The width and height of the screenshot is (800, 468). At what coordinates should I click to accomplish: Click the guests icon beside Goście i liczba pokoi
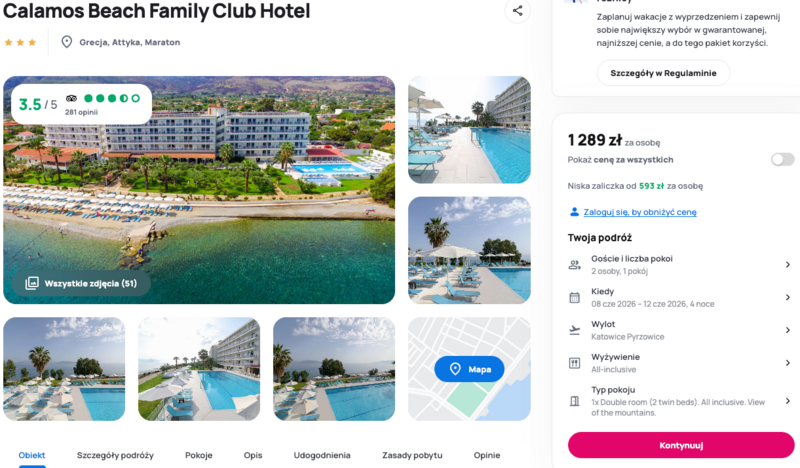(x=574, y=265)
